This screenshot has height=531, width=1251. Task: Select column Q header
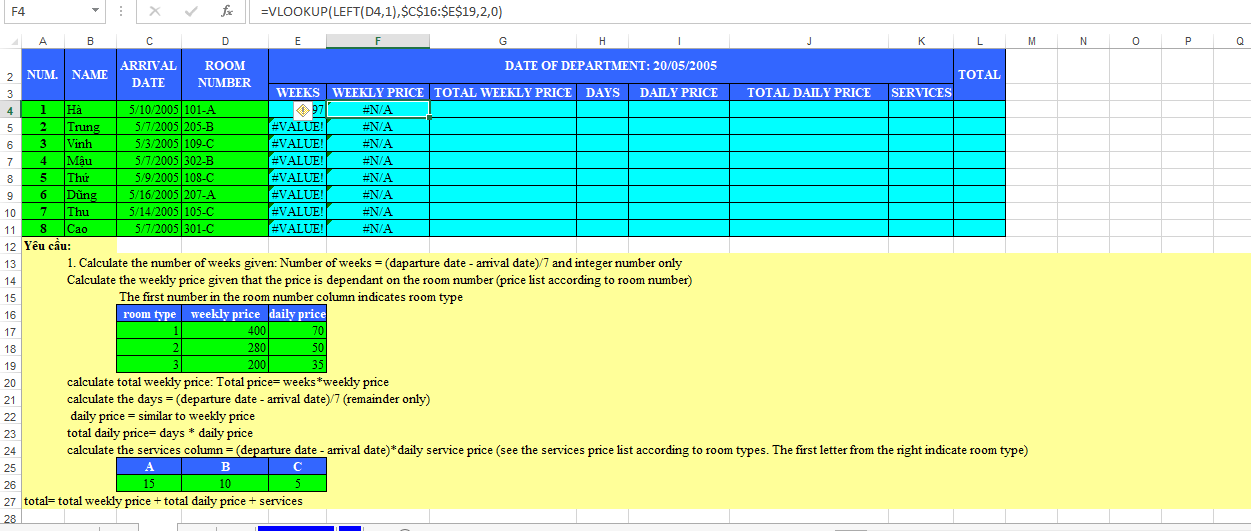pyautogui.click(x=1240, y=41)
